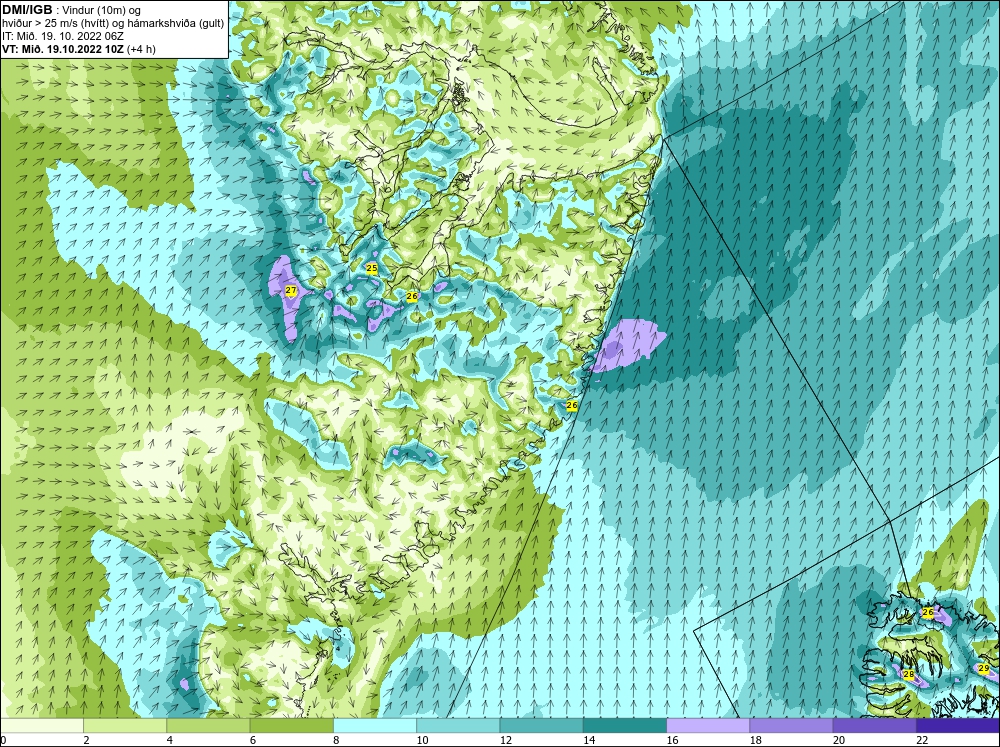The image size is (1000, 747).
Task: Click the yellow 27 gust marker
Action: (291, 290)
